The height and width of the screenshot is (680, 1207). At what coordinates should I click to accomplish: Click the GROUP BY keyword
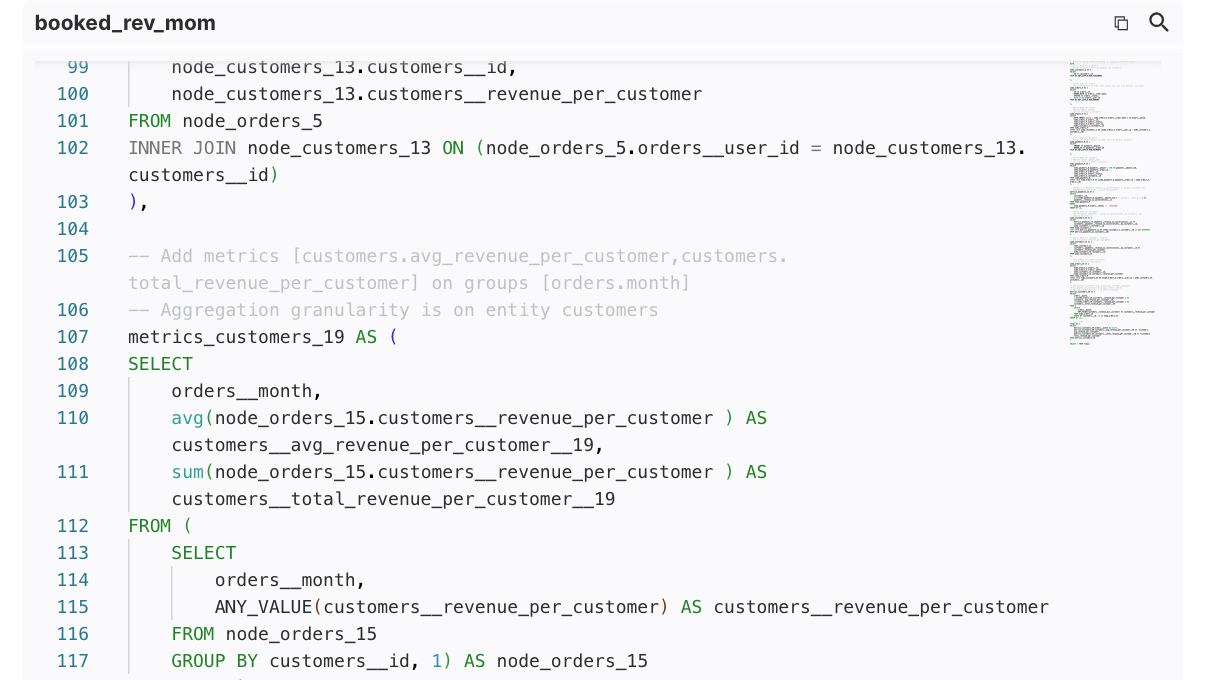pos(215,661)
